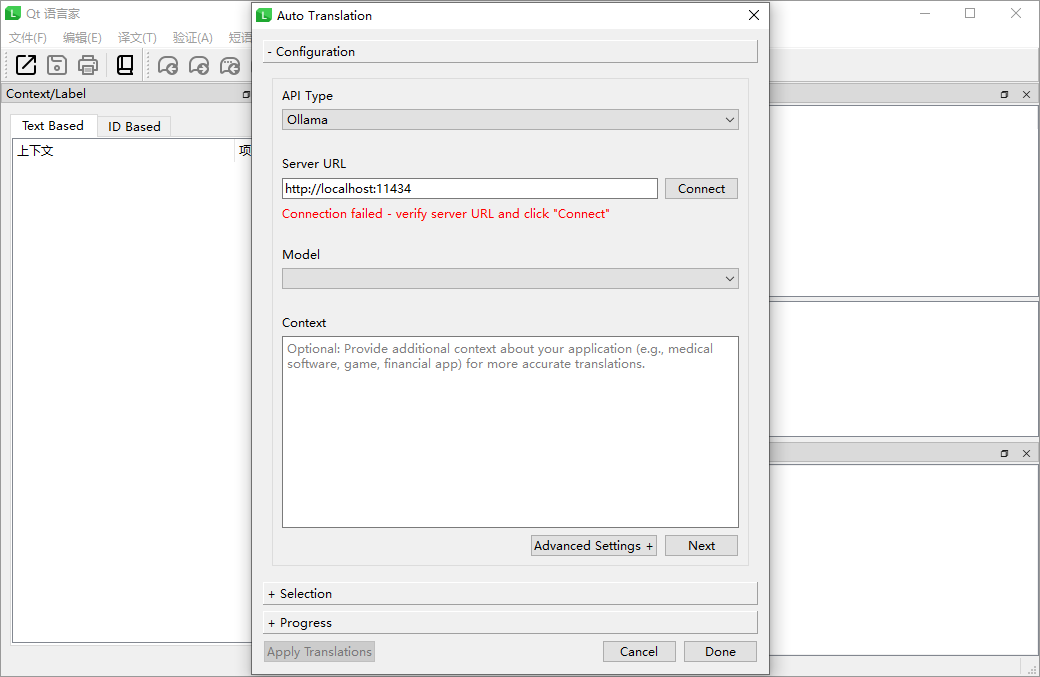Float the upper right dock panel
This screenshot has height=677, width=1040.
pyautogui.click(x=1004, y=94)
